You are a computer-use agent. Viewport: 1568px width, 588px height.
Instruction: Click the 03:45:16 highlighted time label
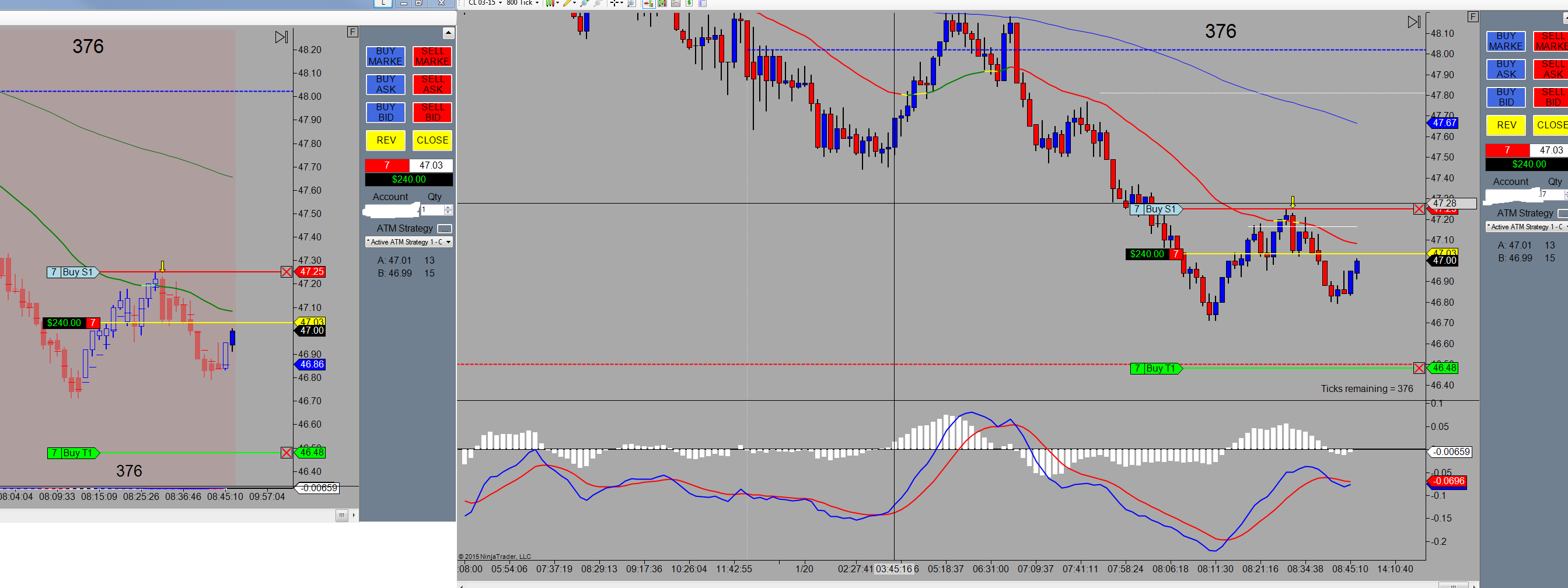894,569
